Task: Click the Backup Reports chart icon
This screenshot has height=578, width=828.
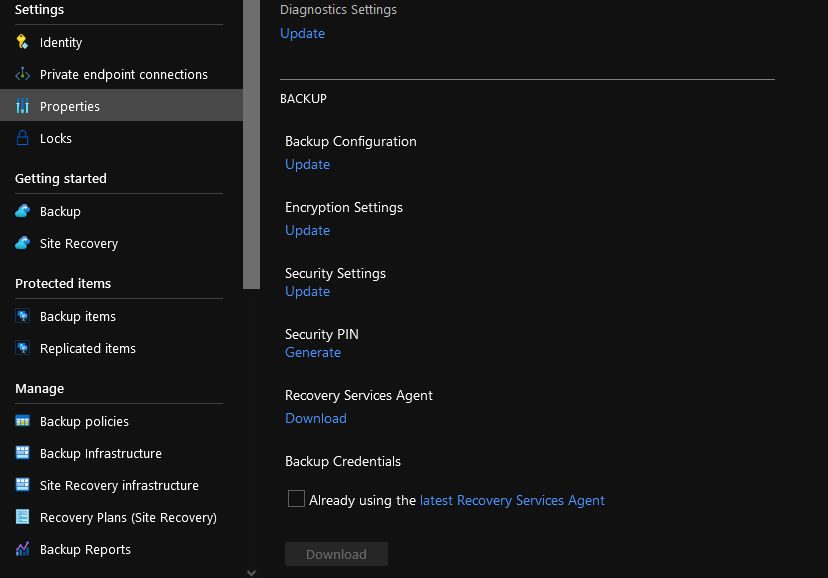Action: click(x=22, y=549)
